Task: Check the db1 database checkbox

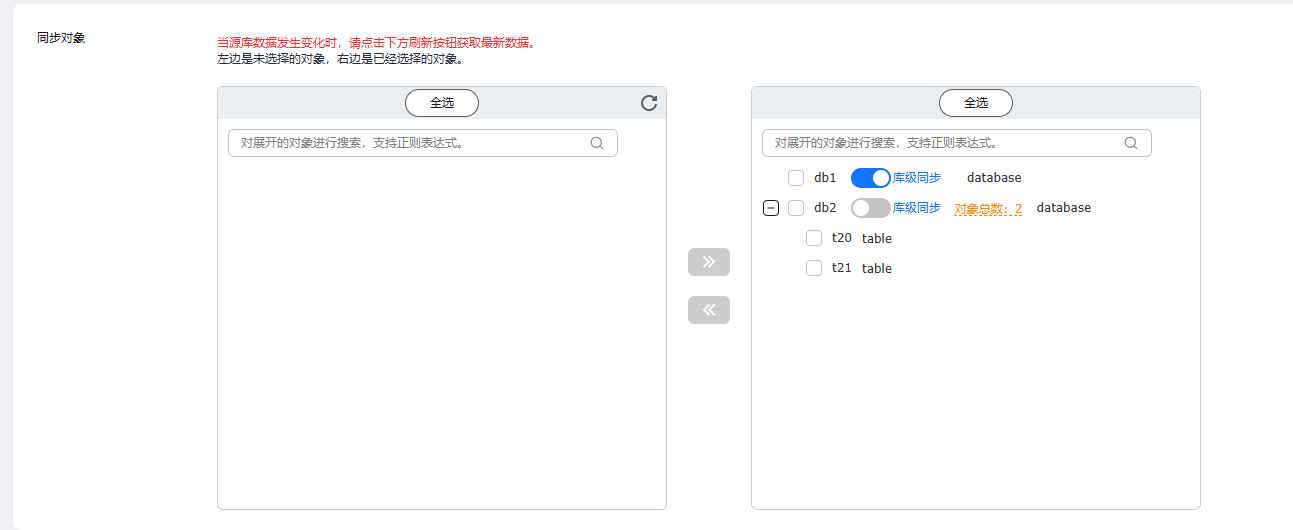Action: pos(796,178)
